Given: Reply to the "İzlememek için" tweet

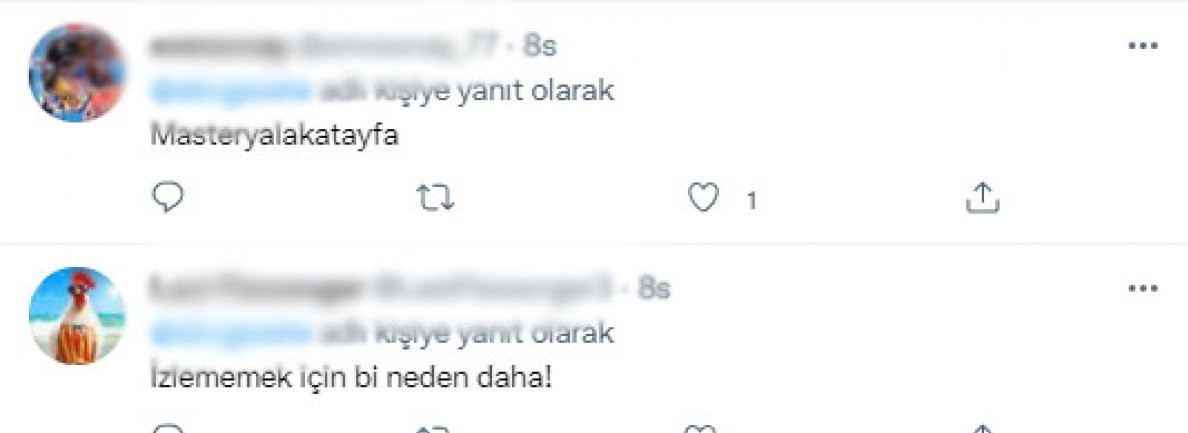Looking at the screenshot, I should coord(168,430).
